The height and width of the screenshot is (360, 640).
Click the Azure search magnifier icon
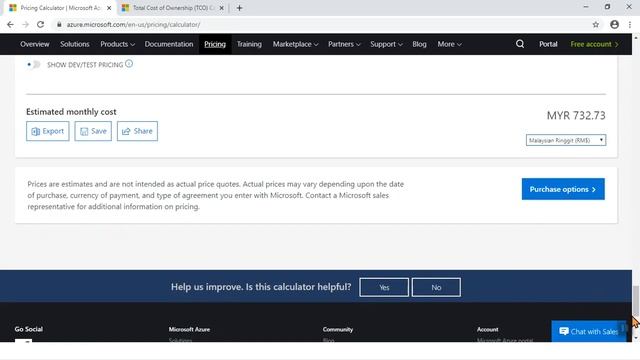click(520, 44)
